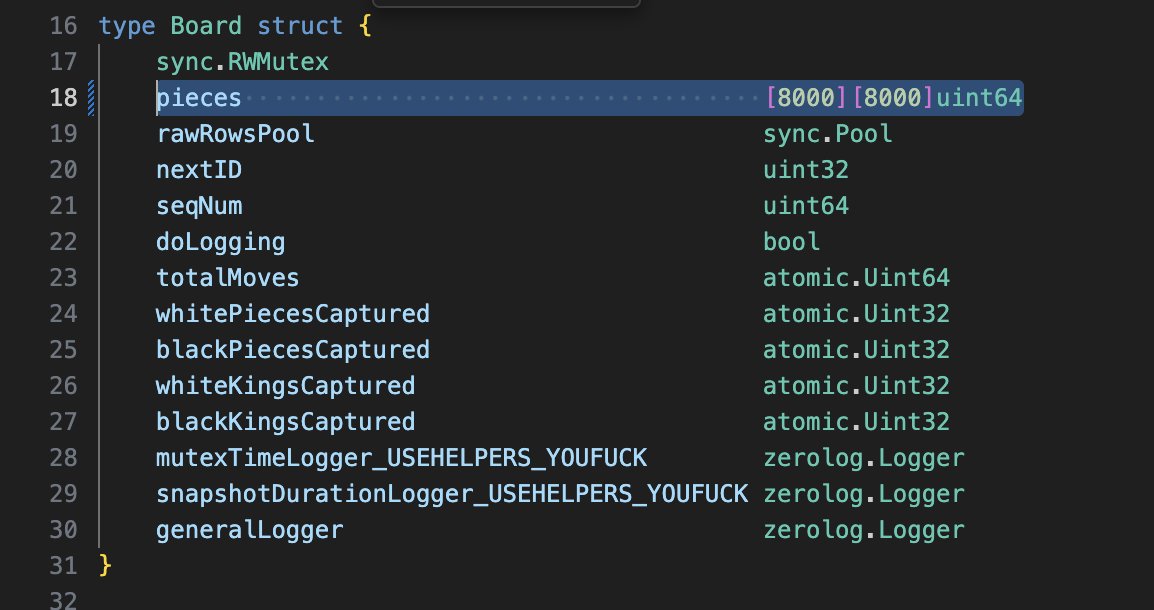Click the blackKingsCaptured field name
The width and height of the screenshot is (1154, 610).
(x=286, y=422)
